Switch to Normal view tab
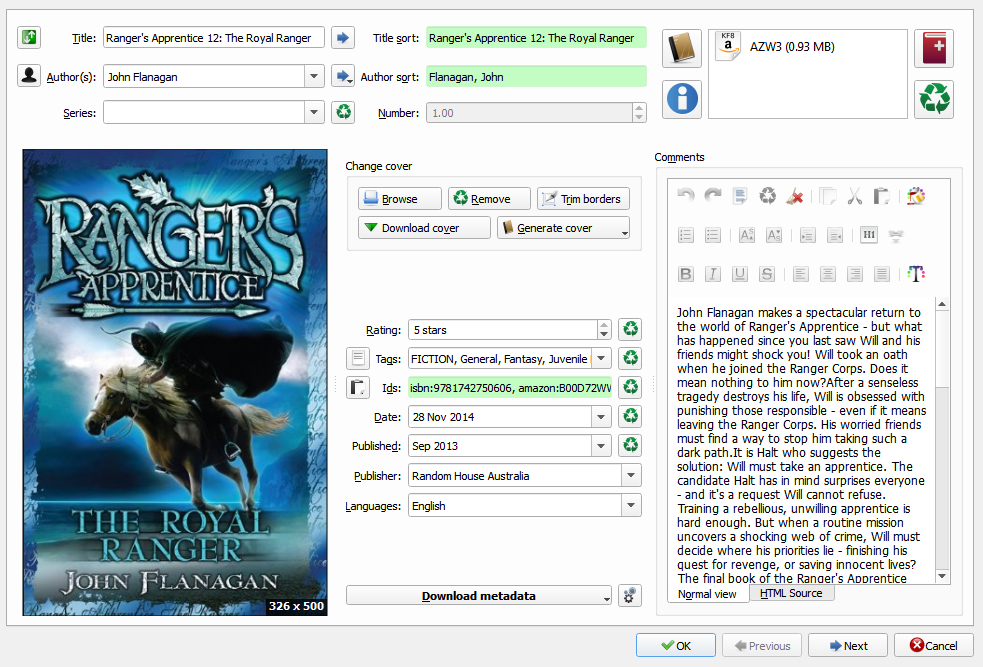This screenshot has width=983, height=667. coord(707,594)
